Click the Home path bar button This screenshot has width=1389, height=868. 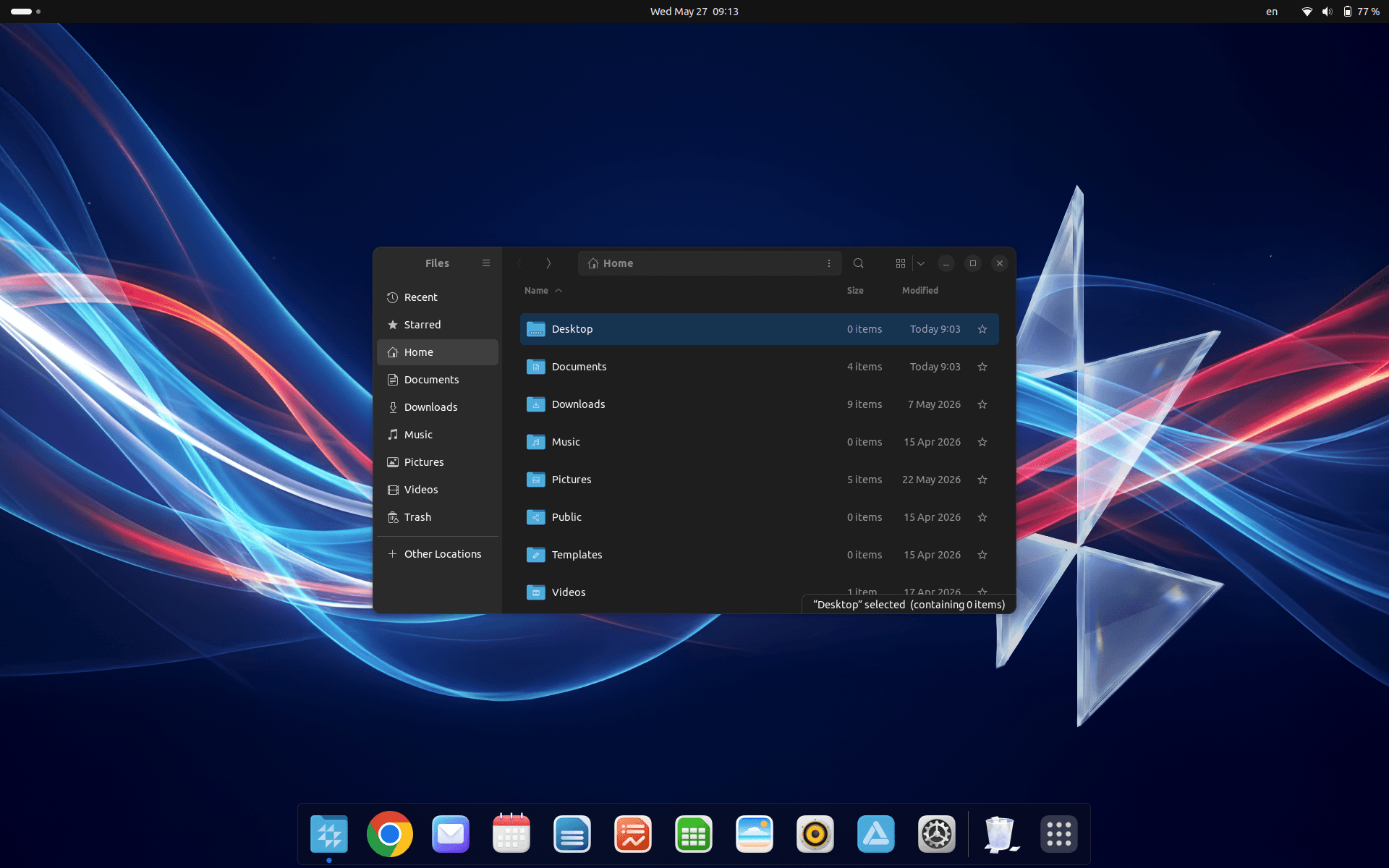[x=611, y=263]
